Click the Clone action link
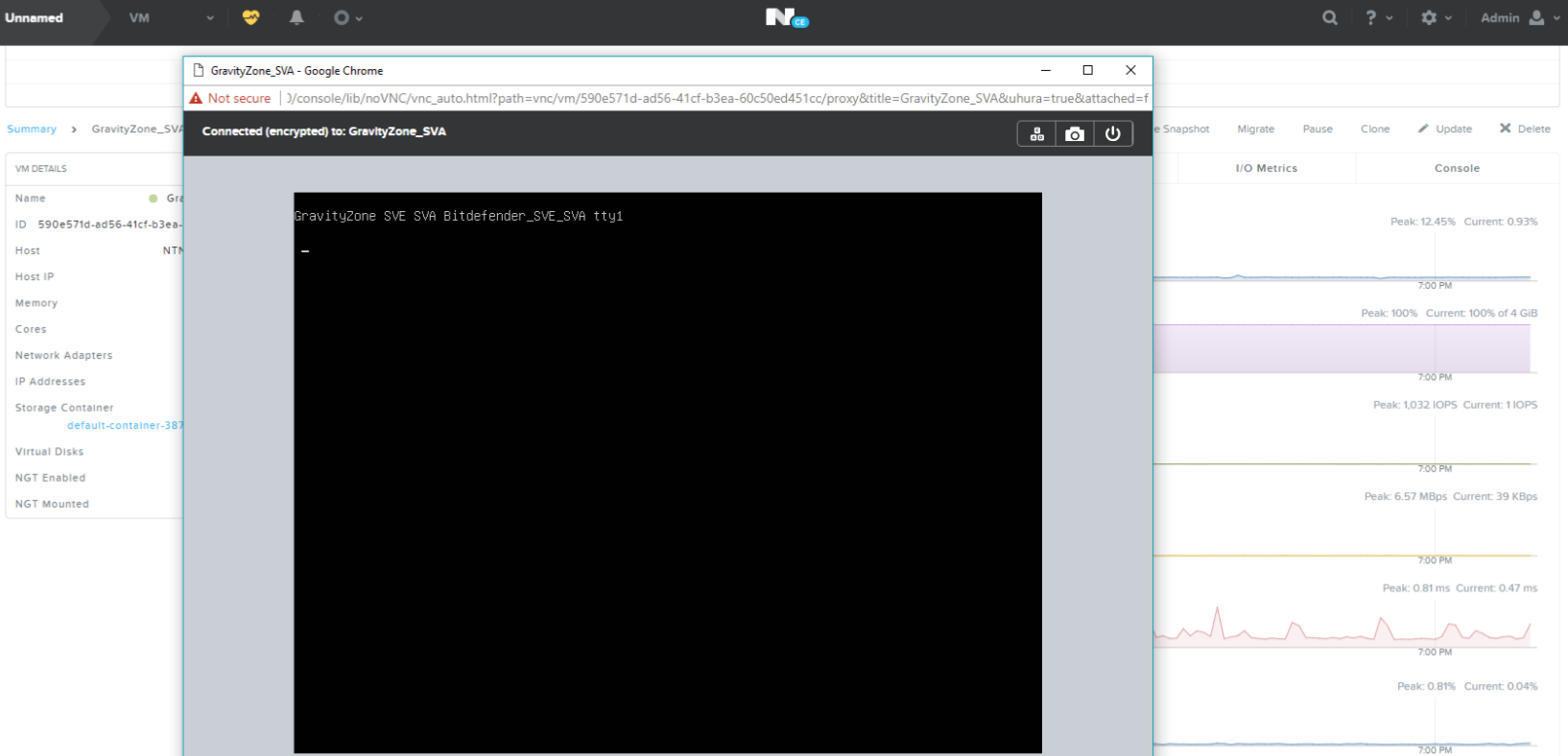 point(1374,129)
